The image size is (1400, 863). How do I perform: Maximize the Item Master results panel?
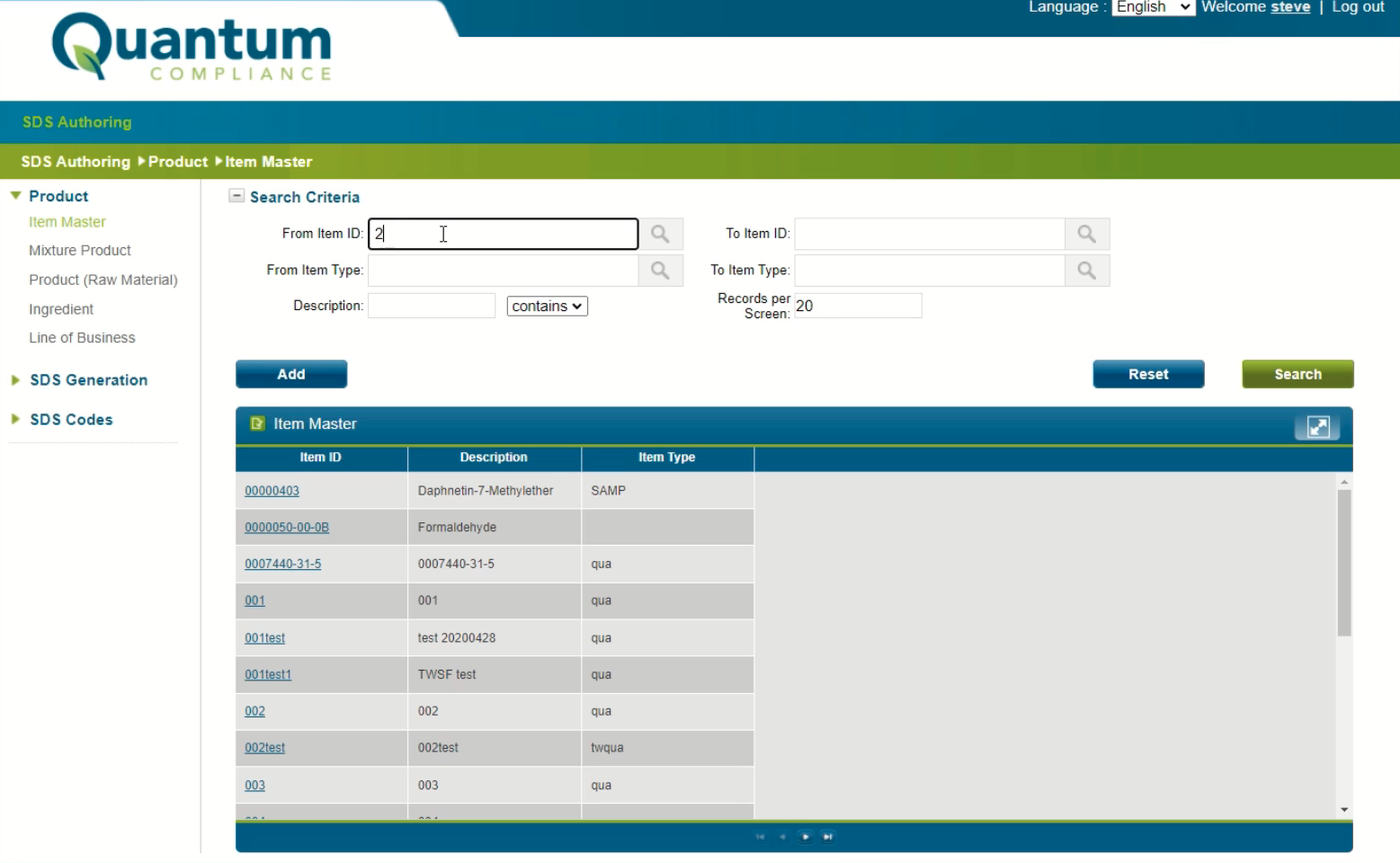pyautogui.click(x=1316, y=426)
